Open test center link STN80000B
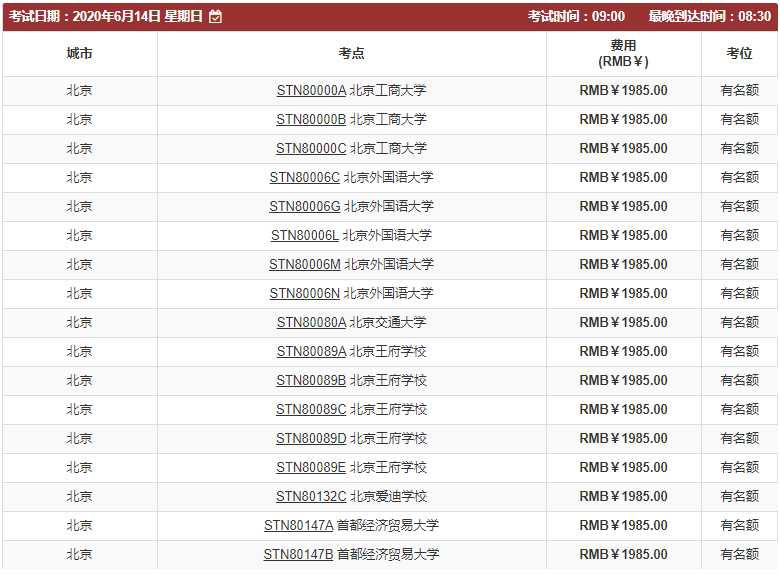Viewport: 780px width, 578px height. [x=311, y=120]
